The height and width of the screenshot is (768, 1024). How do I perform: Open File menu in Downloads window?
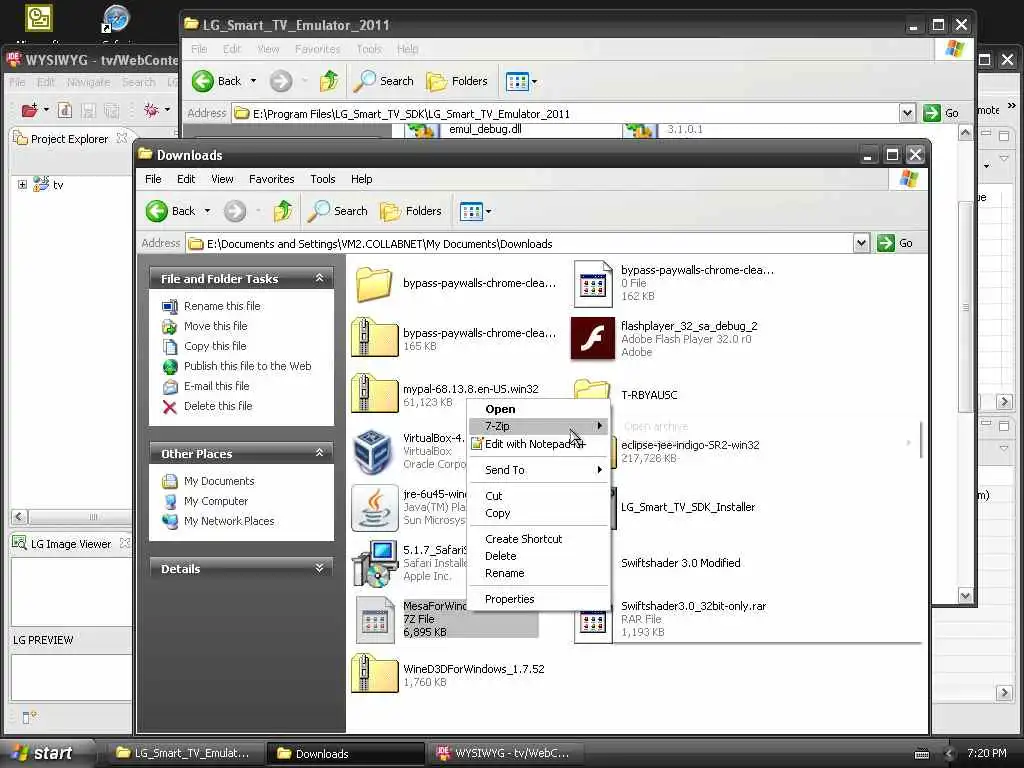coord(153,179)
